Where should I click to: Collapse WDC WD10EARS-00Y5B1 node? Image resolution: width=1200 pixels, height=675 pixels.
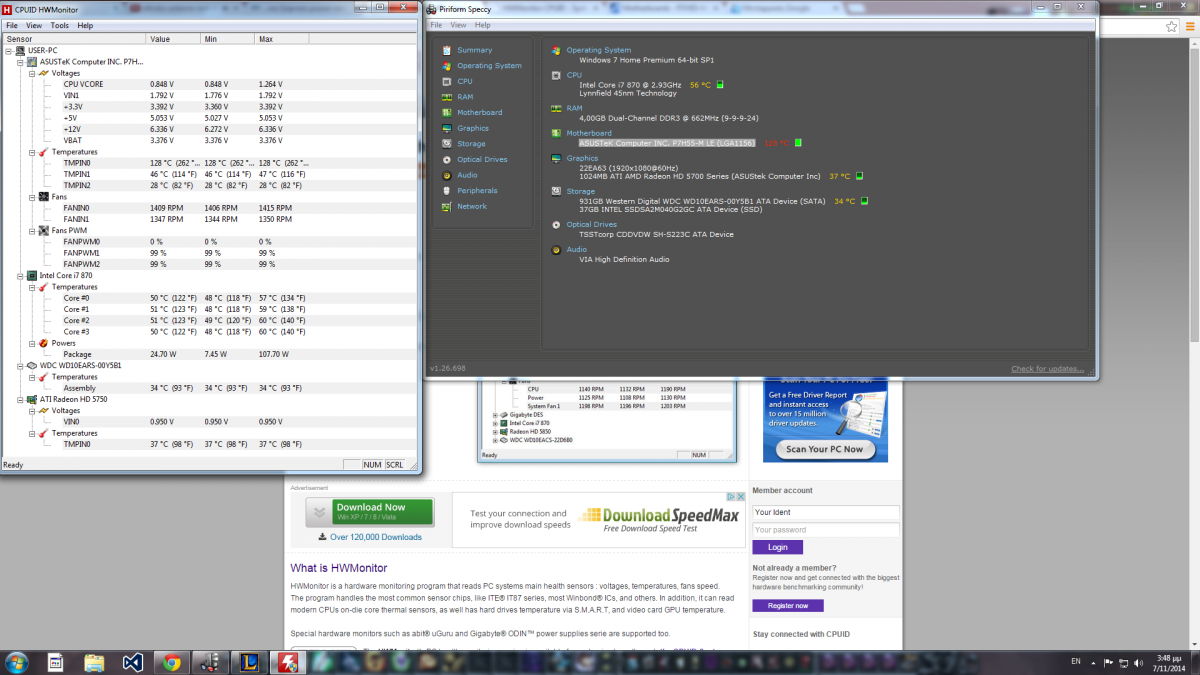(x=20, y=365)
